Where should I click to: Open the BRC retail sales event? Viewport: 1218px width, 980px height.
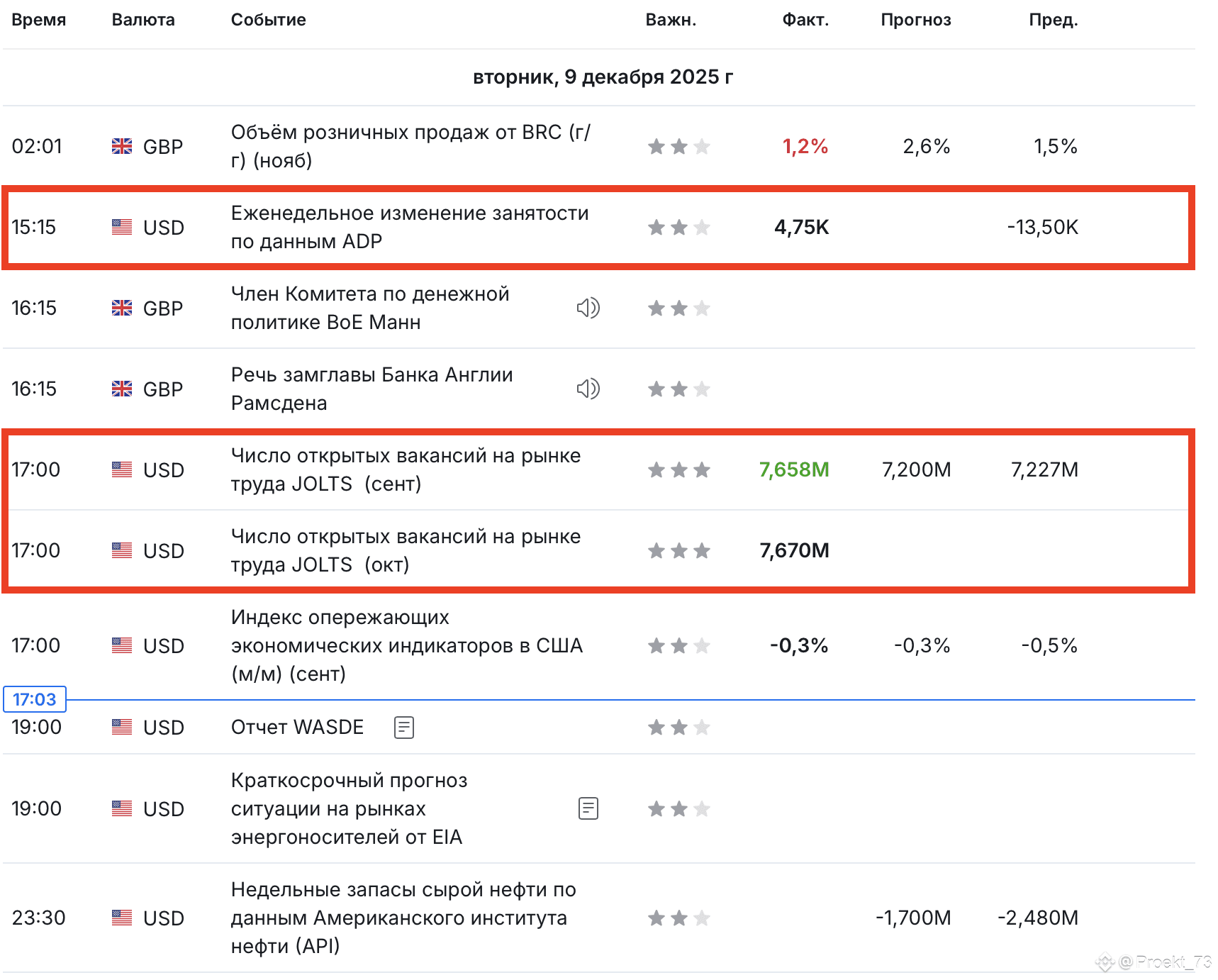(410, 146)
